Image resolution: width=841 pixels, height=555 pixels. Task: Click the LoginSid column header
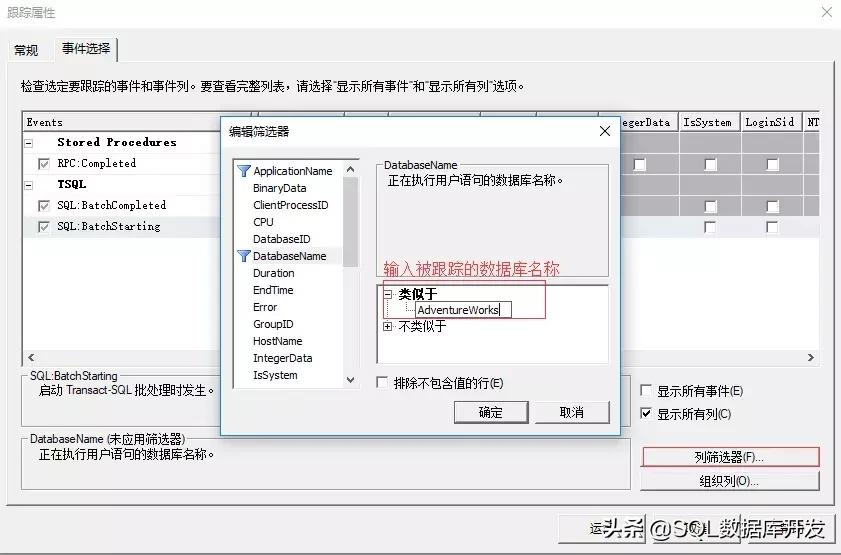pyautogui.click(x=771, y=122)
